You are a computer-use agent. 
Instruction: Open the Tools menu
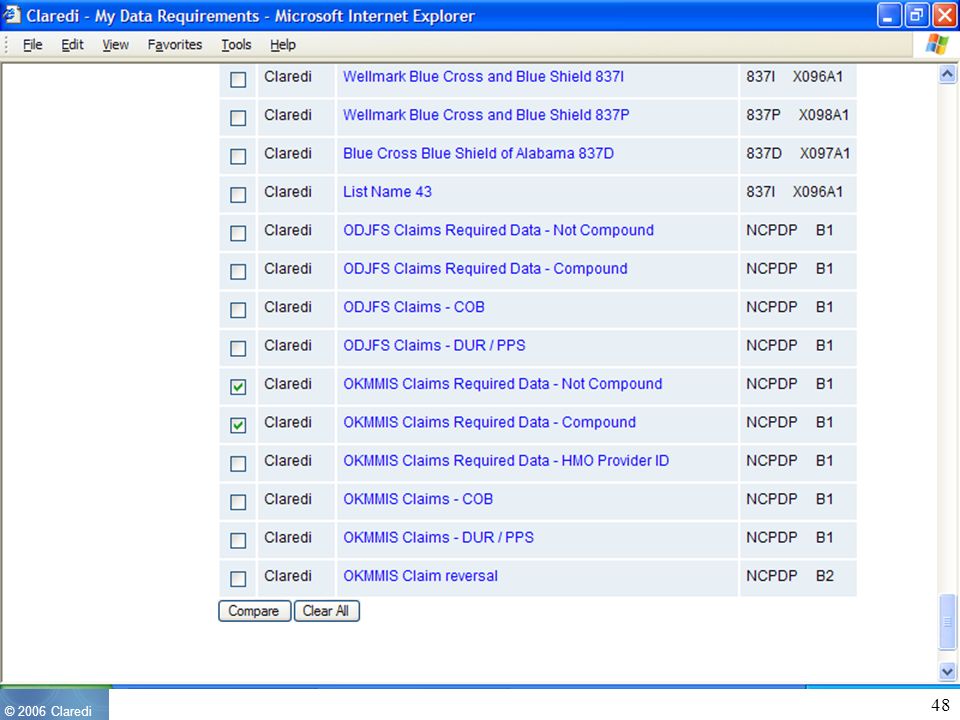pyautogui.click(x=236, y=45)
